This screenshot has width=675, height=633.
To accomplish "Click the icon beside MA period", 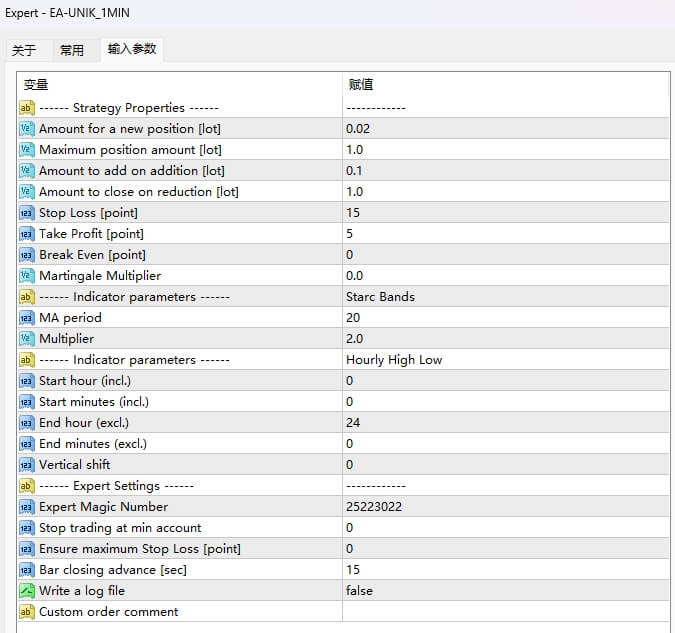I will [27, 318].
